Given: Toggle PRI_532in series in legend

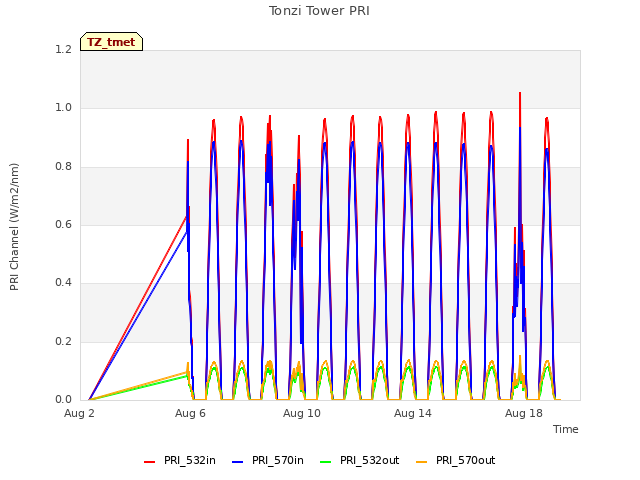Looking at the screenshot, I should [x=180, y=460].
